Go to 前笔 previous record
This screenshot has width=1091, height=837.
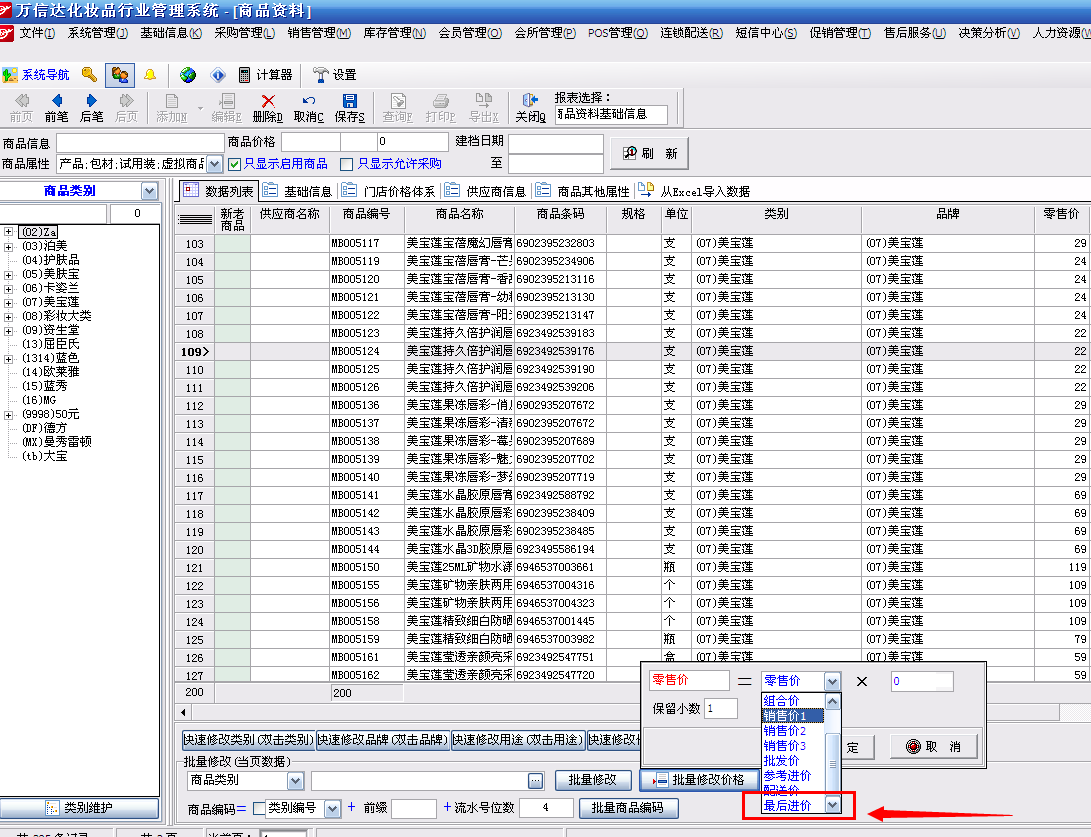pyautogui.click(x=56, y=108)
